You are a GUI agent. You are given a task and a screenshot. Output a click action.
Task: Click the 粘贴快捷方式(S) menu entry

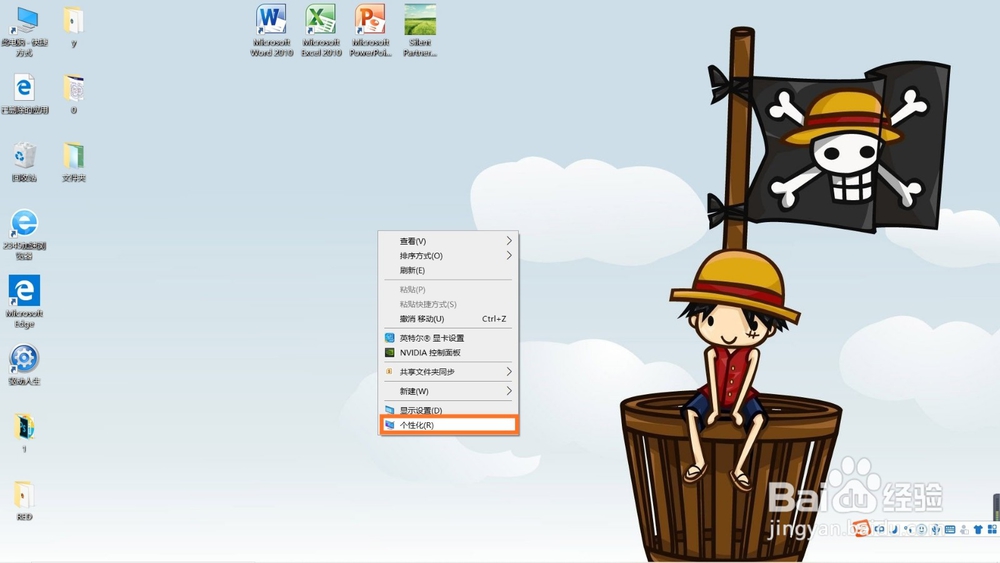tap(448, 304)
